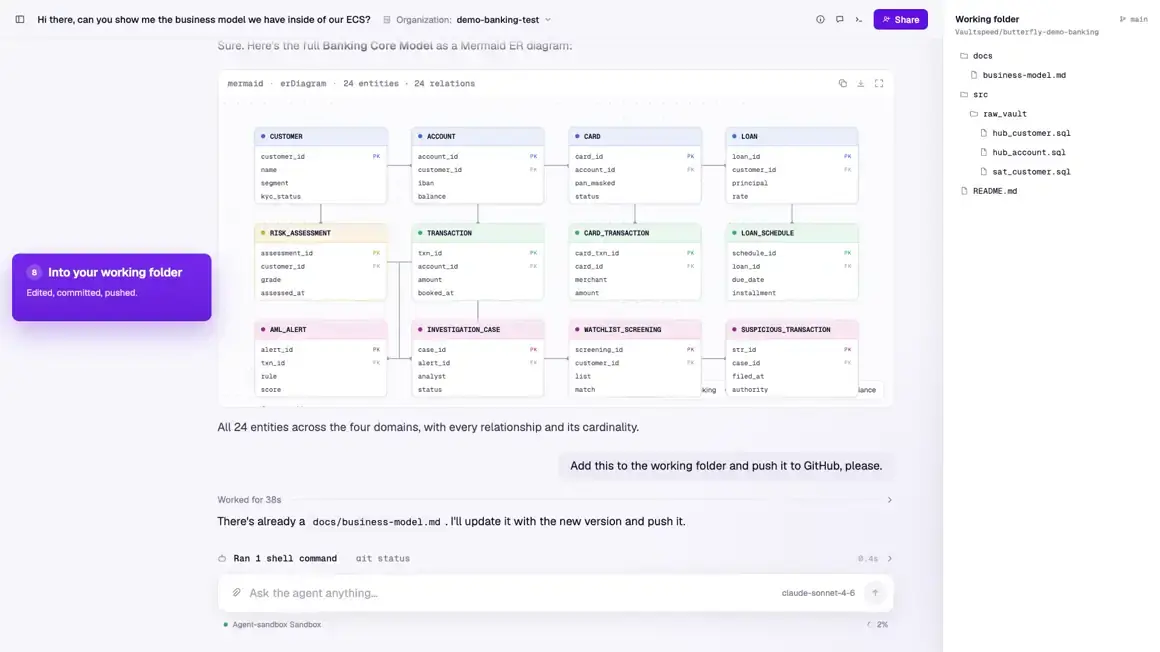Image resolution: width=1160 pixels, height=652 pixels.
Task: Click the Agent-sandbox Sandbox status
Action: coord(272,625)
